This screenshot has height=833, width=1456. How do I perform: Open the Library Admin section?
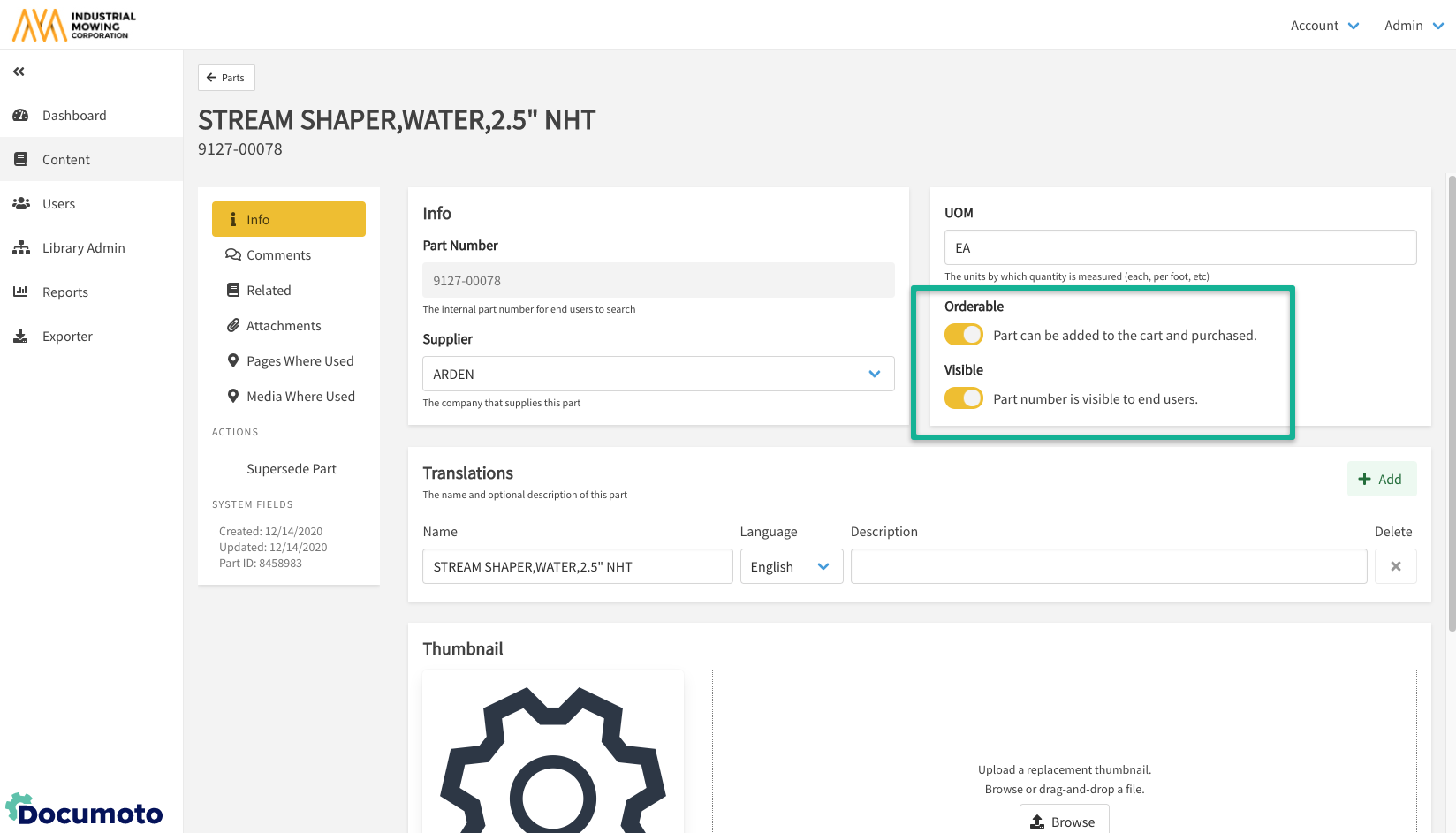click(x=83, y=248)
